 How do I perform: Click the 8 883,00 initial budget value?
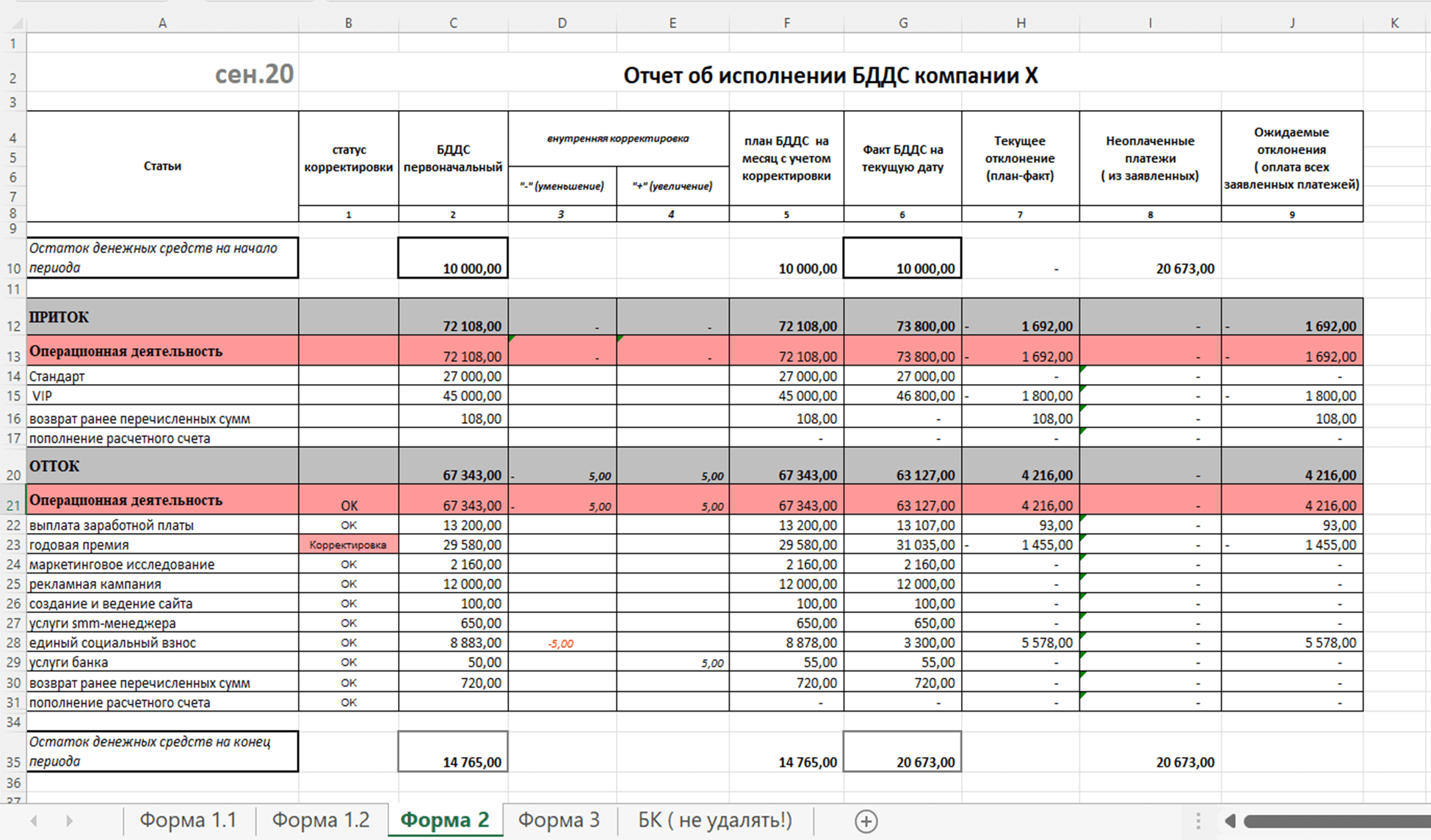click(453, 642)
